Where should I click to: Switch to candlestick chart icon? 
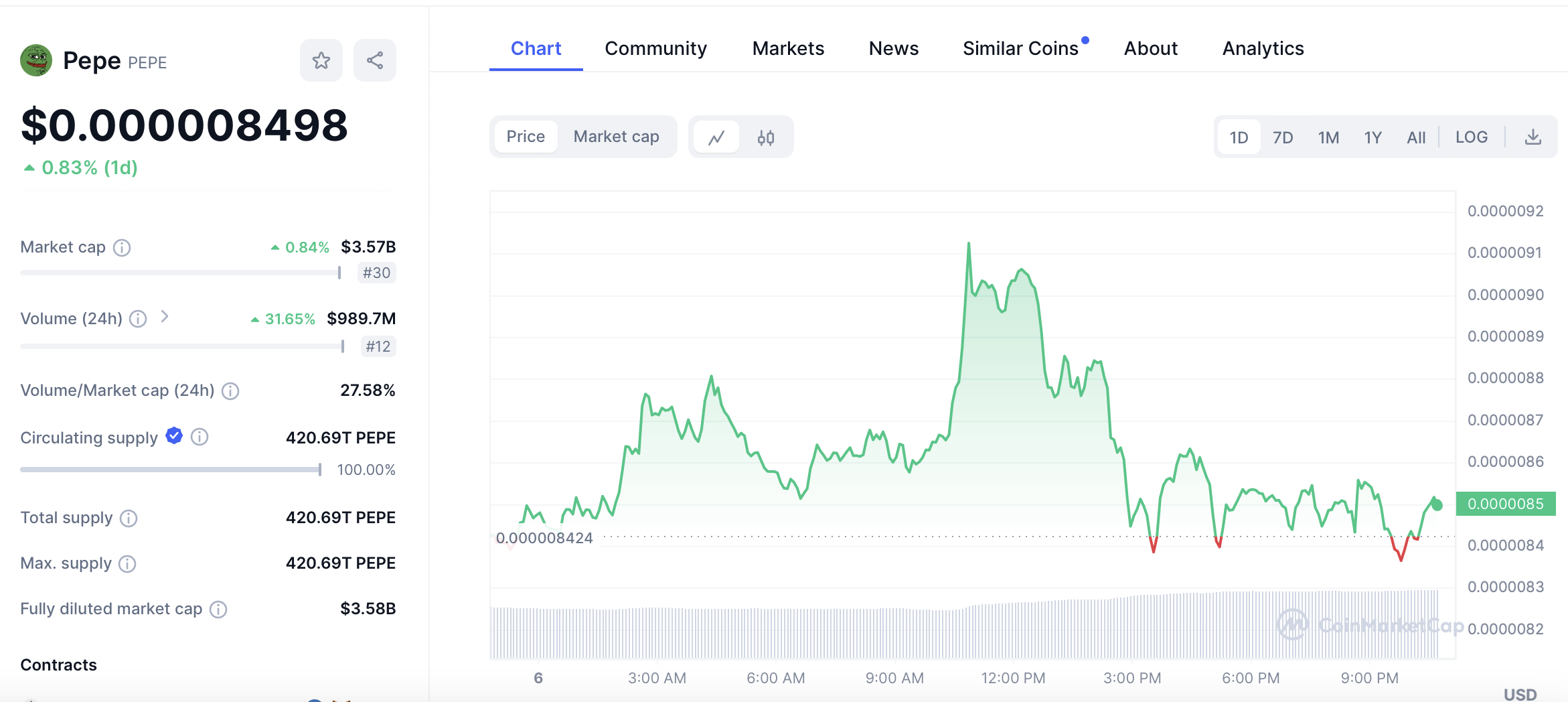click(x=766, y=137)
